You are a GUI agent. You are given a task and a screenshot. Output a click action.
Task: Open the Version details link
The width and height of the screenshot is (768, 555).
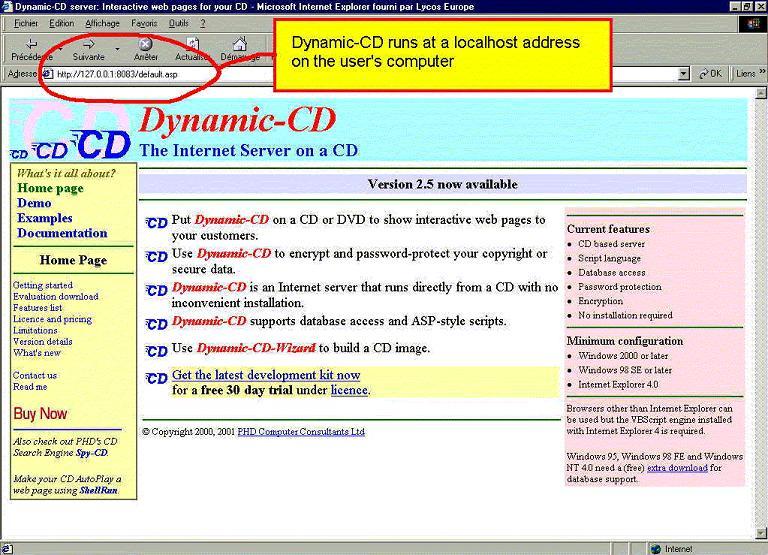43,341
